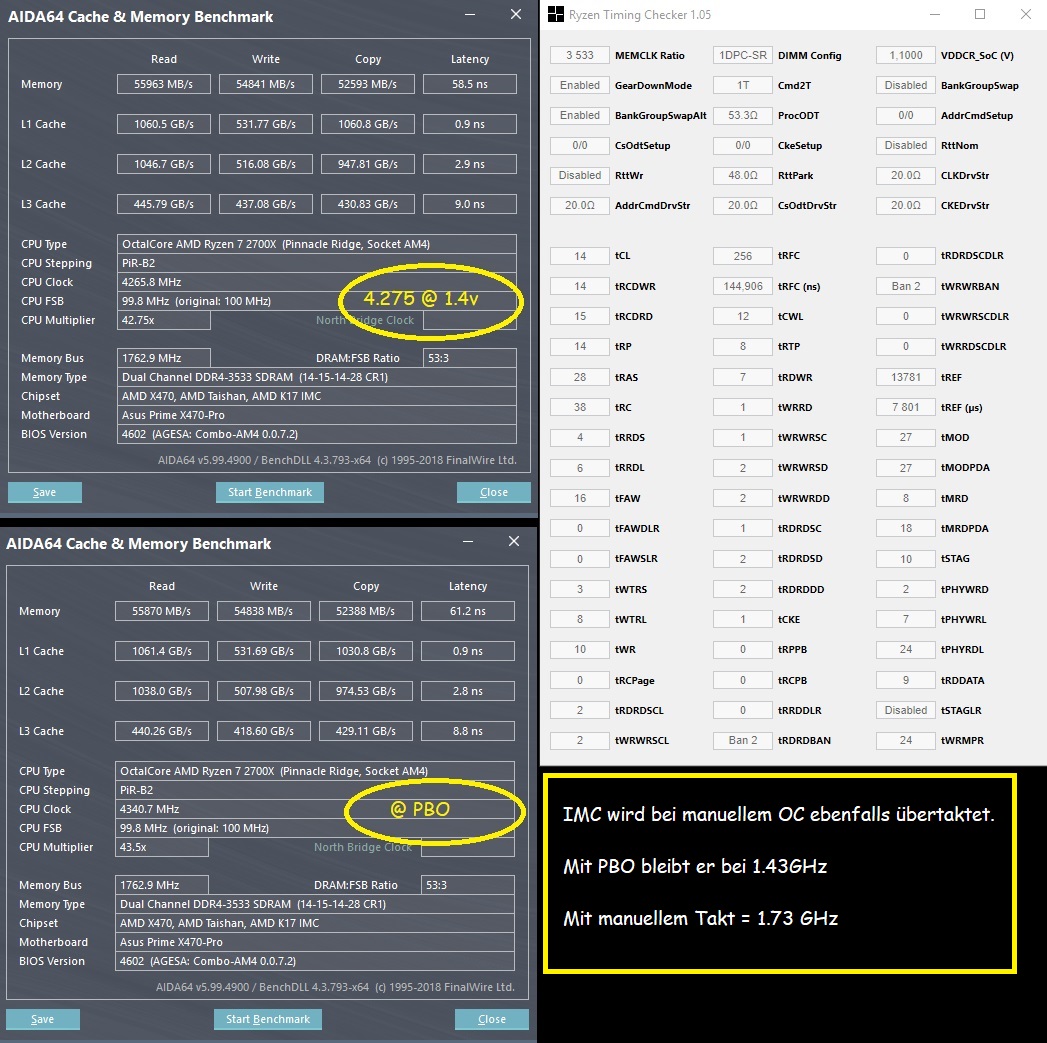
Task: Click L3 Cache Latency value 9.0 ns
Action: coord(470,204)
